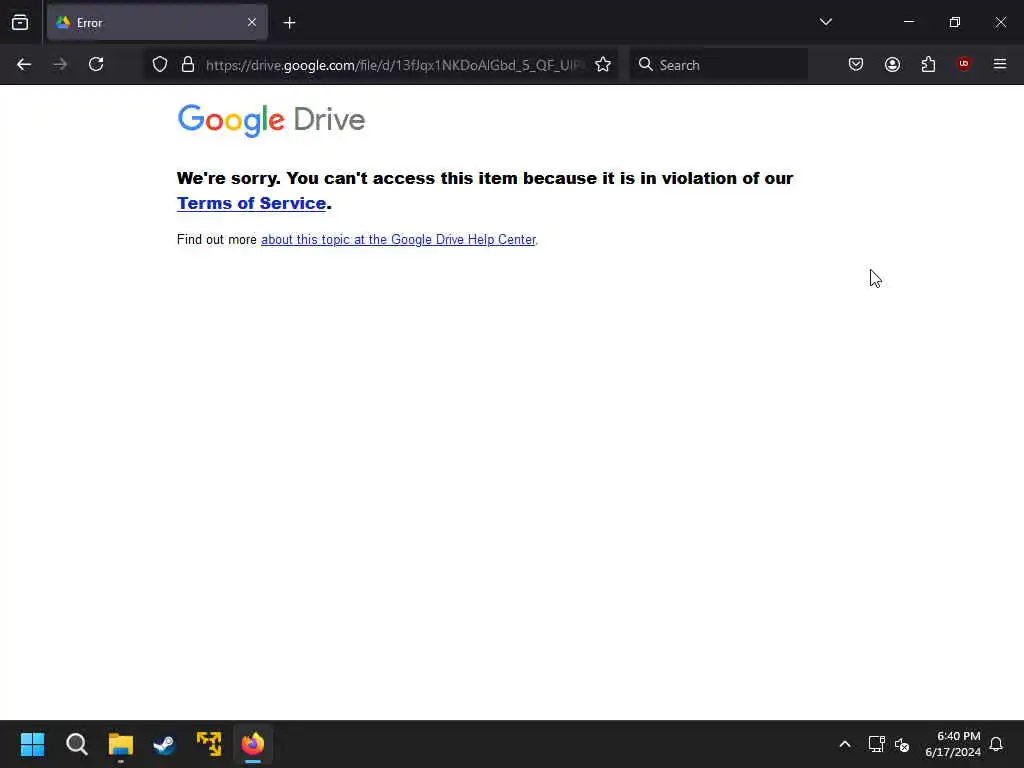Image resolution: width=1024 pixels, height=768 pixels.
Task: Open a new tab with the plus button
Action: [289, 23]
